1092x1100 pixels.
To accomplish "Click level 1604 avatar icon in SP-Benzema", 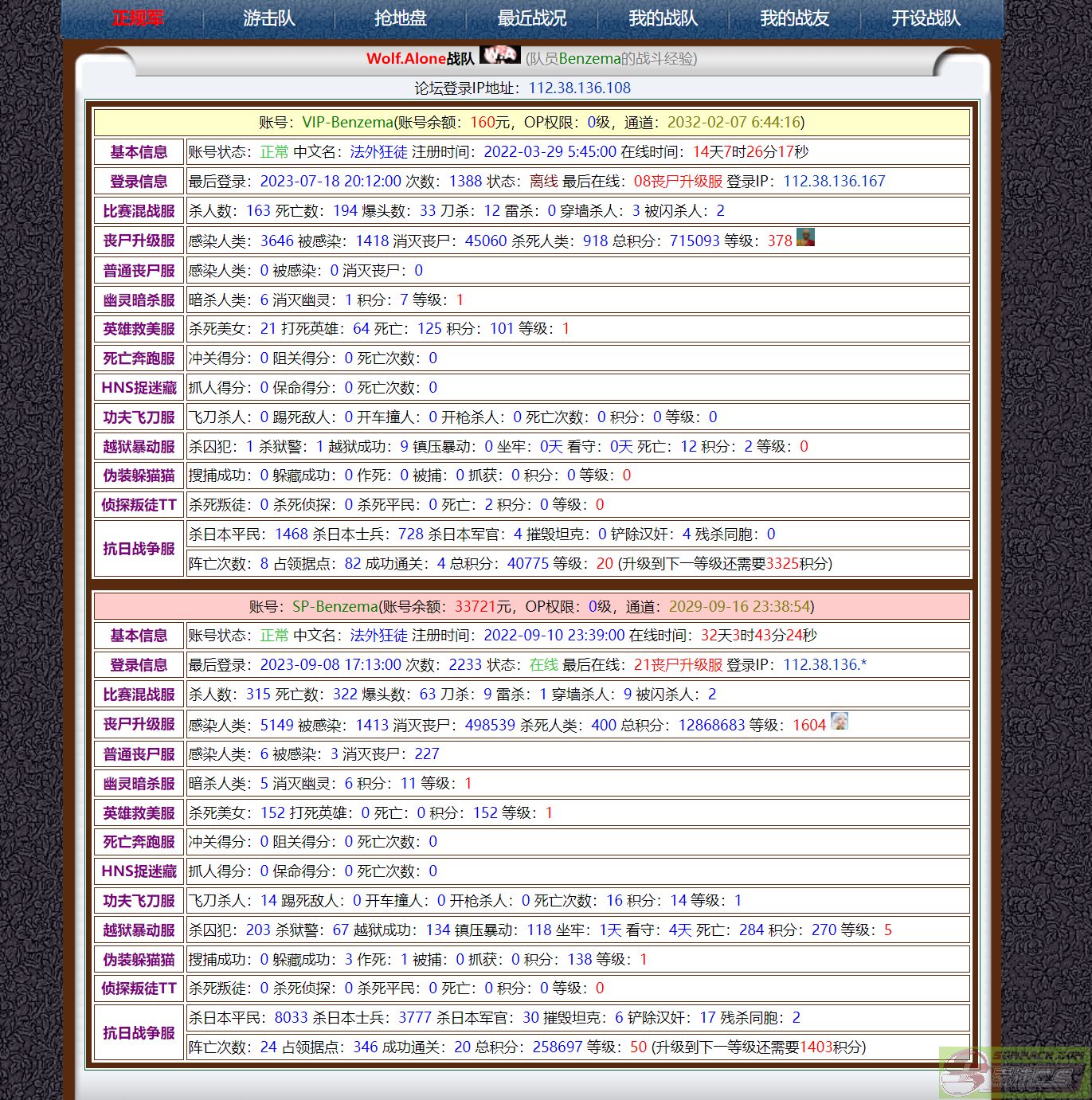I will [x=840, y=721].
